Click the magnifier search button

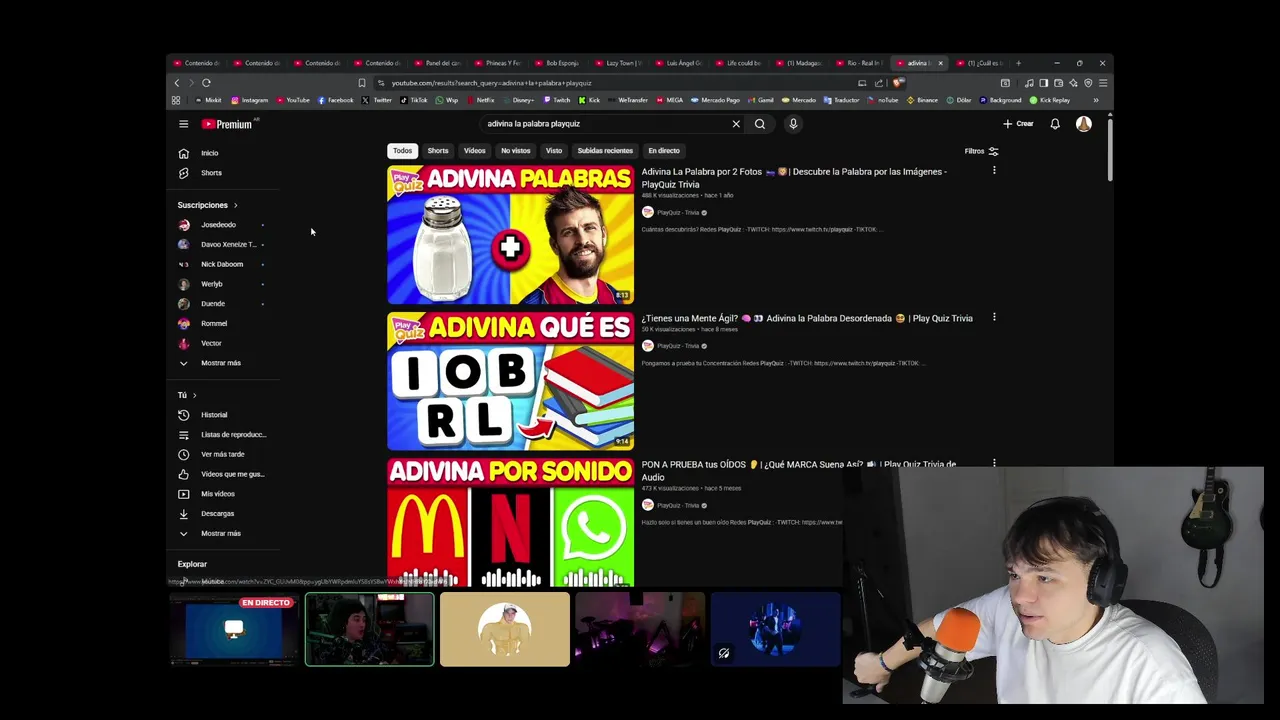pyautogui.click(x=760, y=124)
